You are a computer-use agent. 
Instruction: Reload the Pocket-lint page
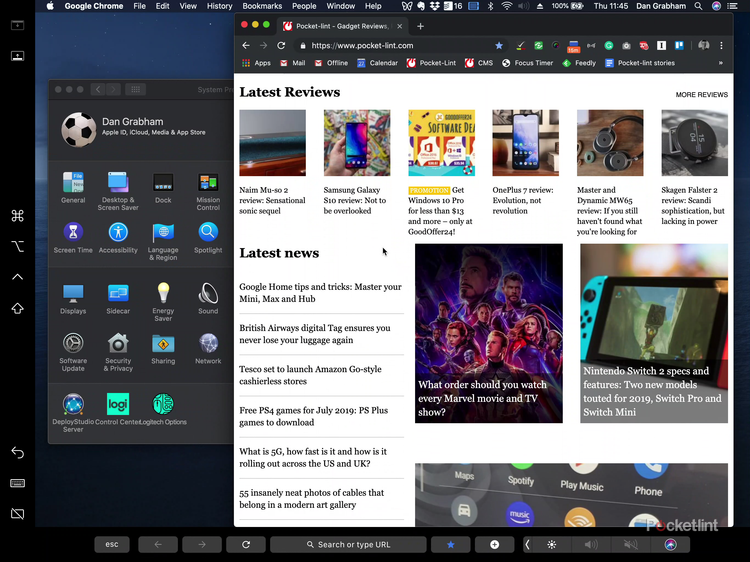[281, 45]
